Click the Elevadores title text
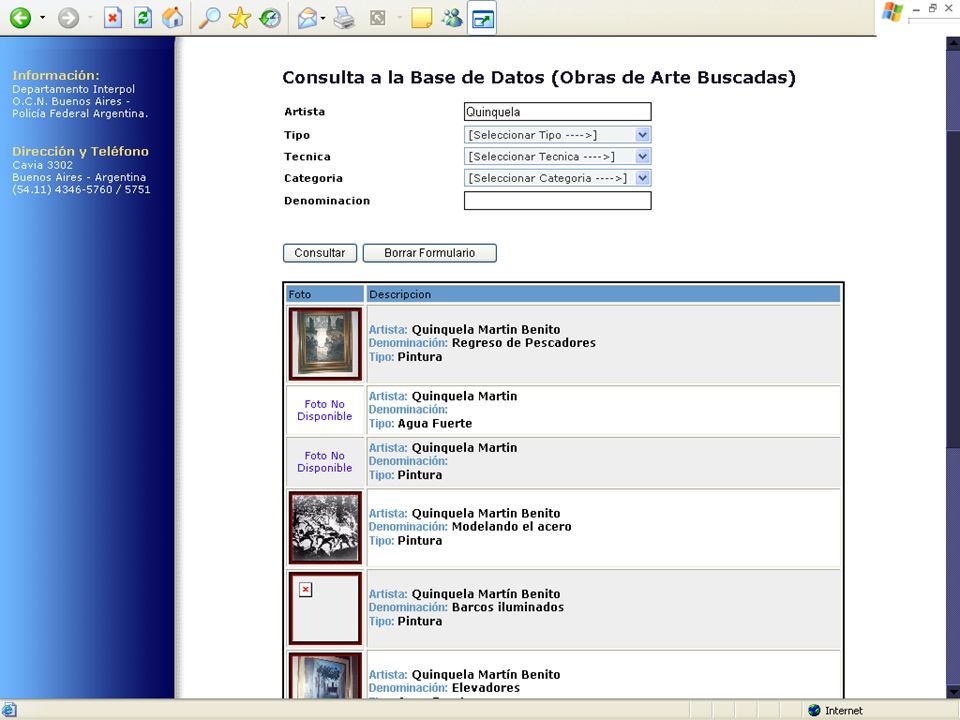The height and width of the screenshot is (720, 960). point(486,688)
